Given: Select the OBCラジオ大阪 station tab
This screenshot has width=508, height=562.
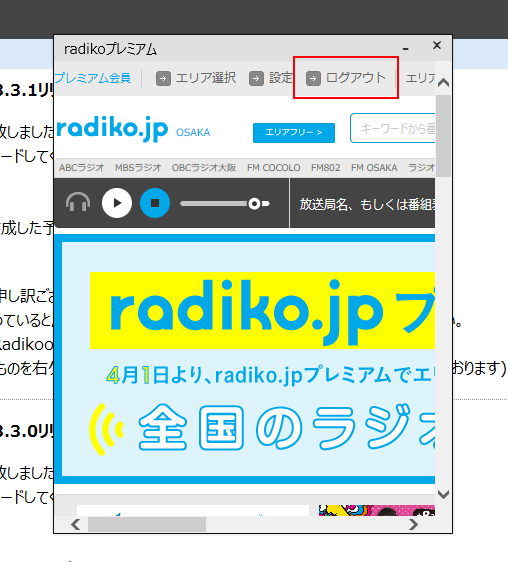Looking at the screenshot, I should [204, 168].
